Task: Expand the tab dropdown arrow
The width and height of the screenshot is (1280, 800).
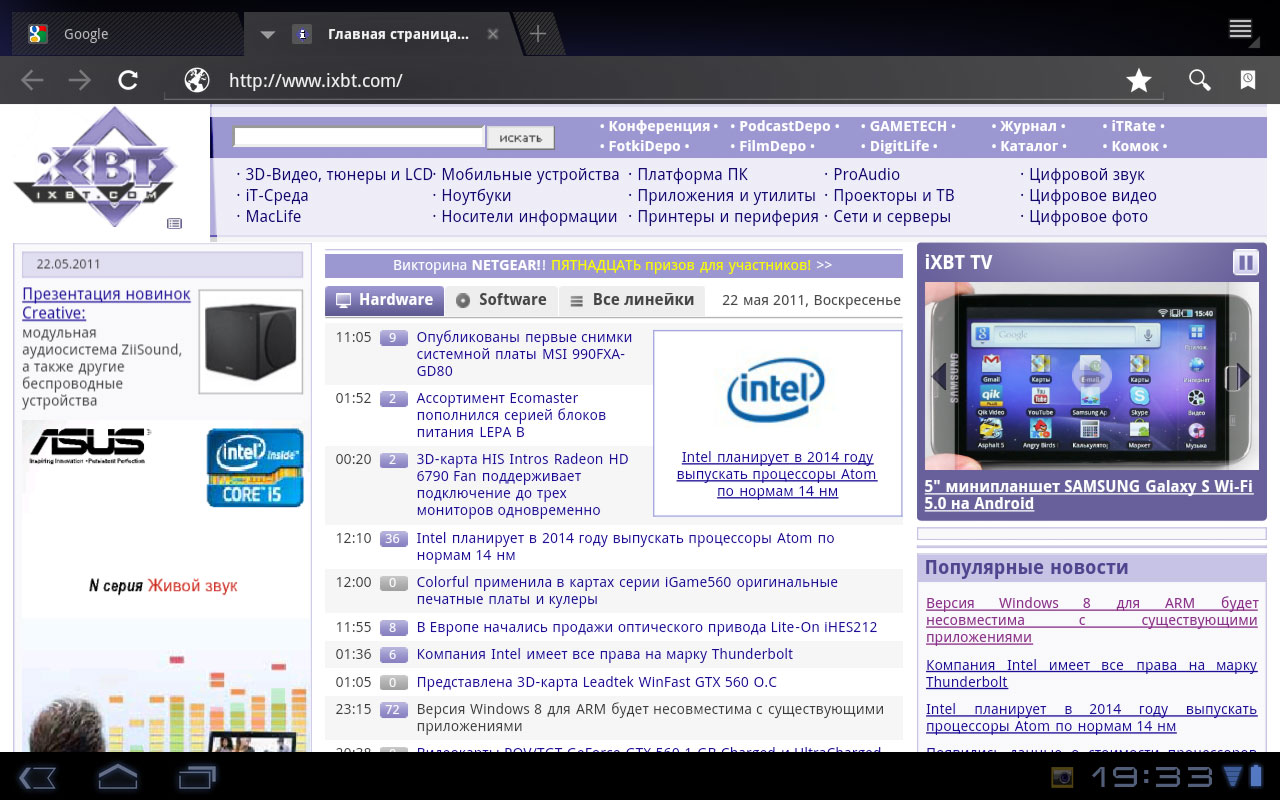Action: (267, 34)
